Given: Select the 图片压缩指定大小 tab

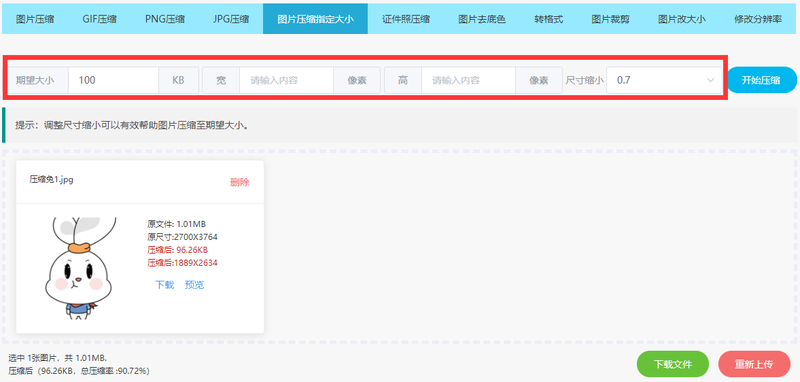Looking at the screenshot, I should 315,19.
